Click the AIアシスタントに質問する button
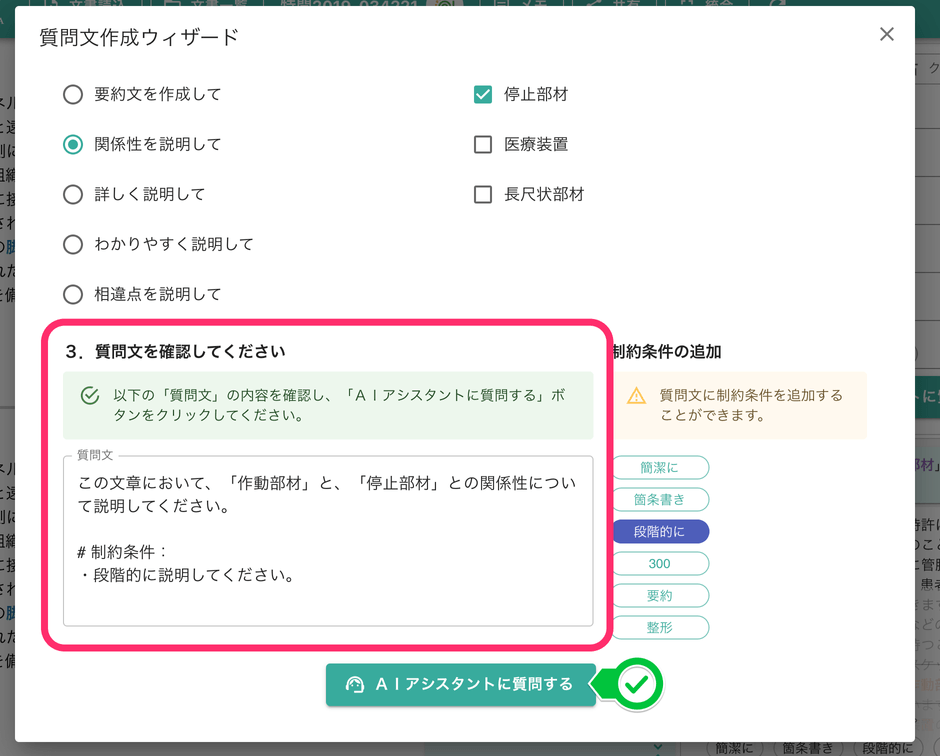 pos(460,684)
